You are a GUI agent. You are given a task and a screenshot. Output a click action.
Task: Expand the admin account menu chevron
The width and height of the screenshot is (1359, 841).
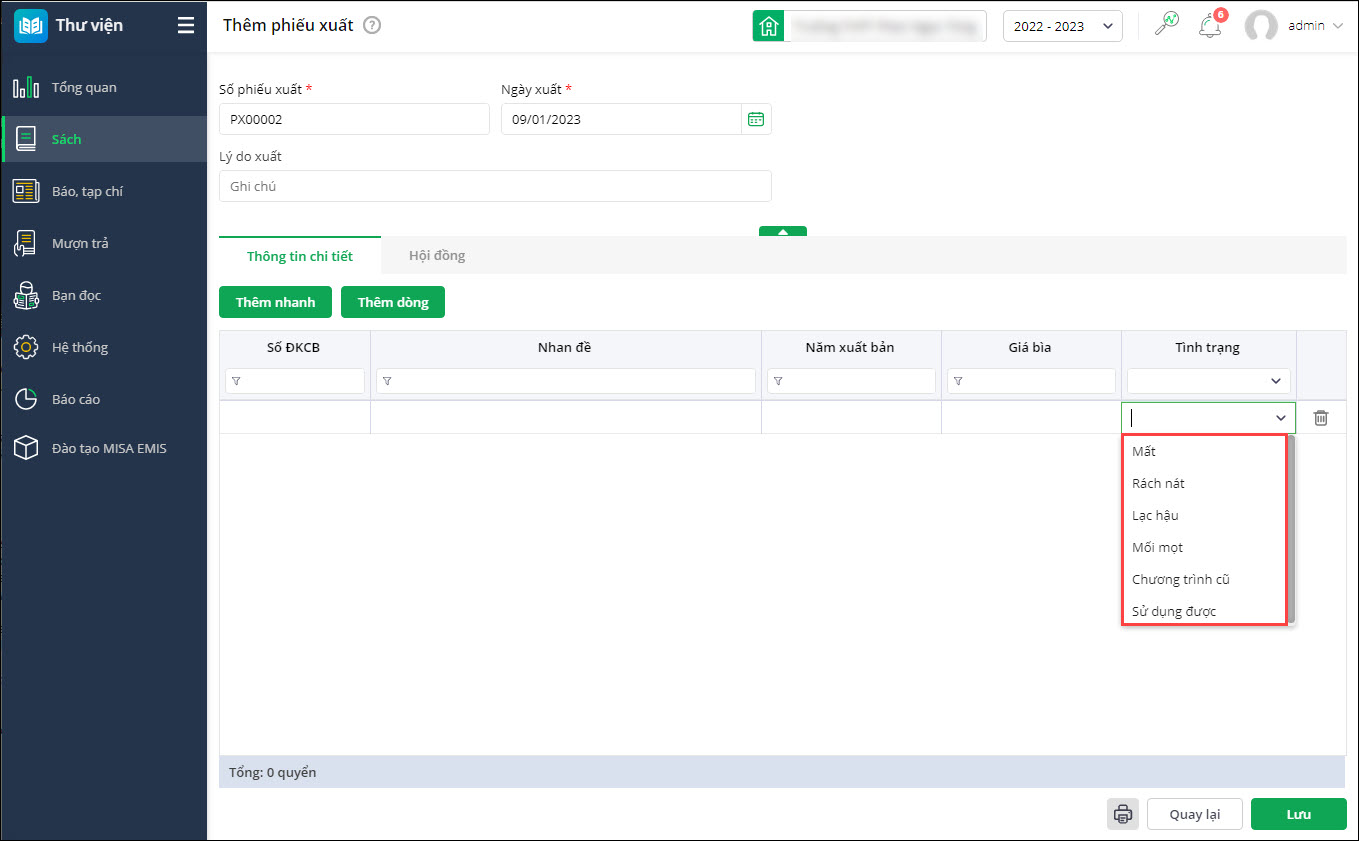tap(1338, 26)
